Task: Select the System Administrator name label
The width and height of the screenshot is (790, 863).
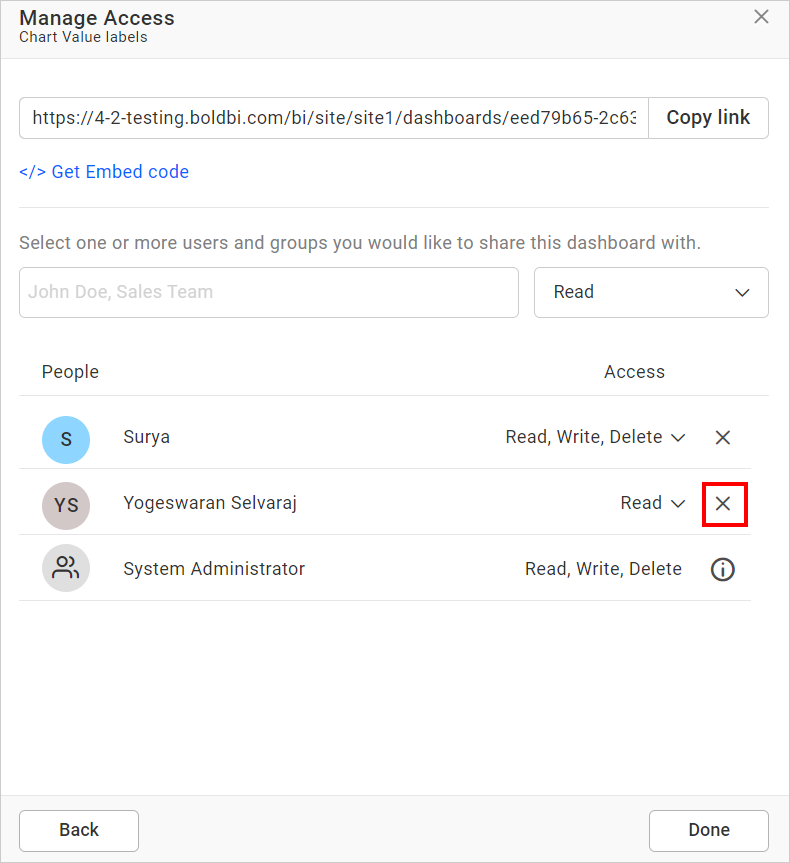Action: click(214, 569)
